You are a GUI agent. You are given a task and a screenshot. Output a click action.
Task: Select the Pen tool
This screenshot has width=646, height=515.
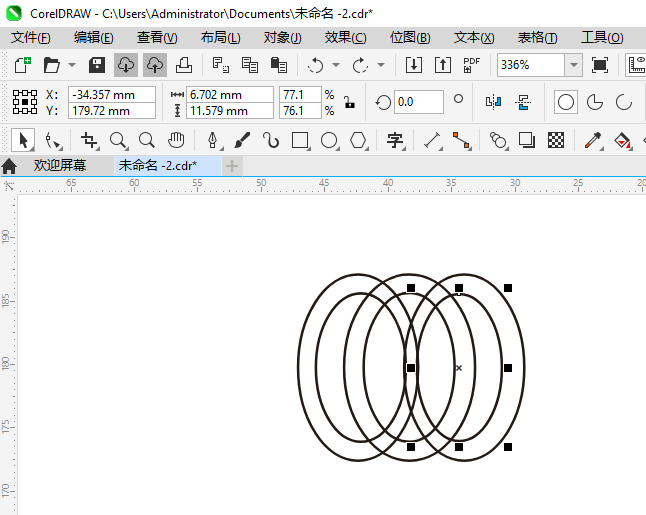pyautogui.click(x=213, y=140)
